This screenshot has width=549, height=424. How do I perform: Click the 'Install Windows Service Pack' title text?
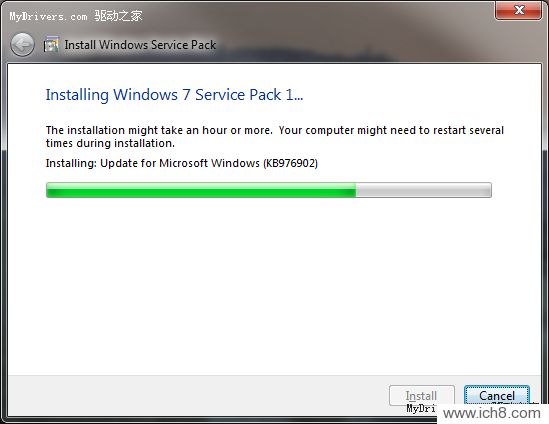(140, 45)
